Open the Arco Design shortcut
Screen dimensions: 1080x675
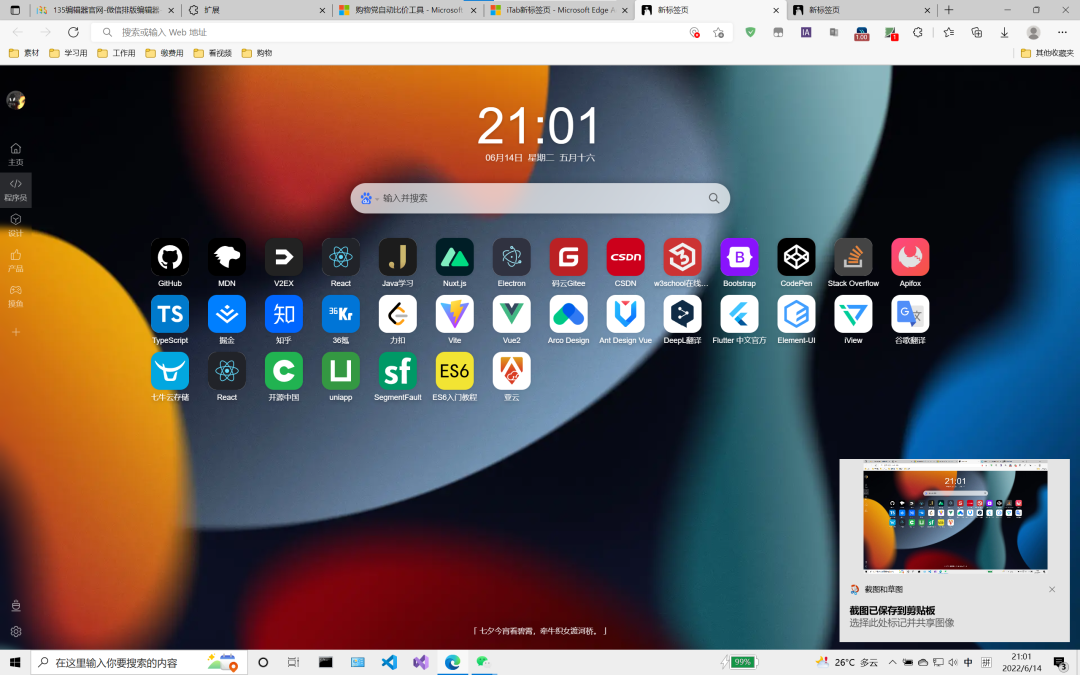coord(568,314)
